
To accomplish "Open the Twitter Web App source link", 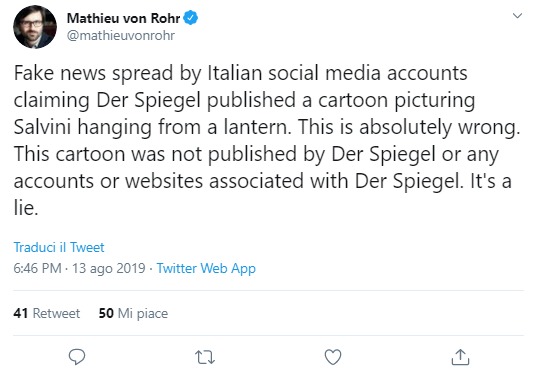I will [x=206, y=268].
